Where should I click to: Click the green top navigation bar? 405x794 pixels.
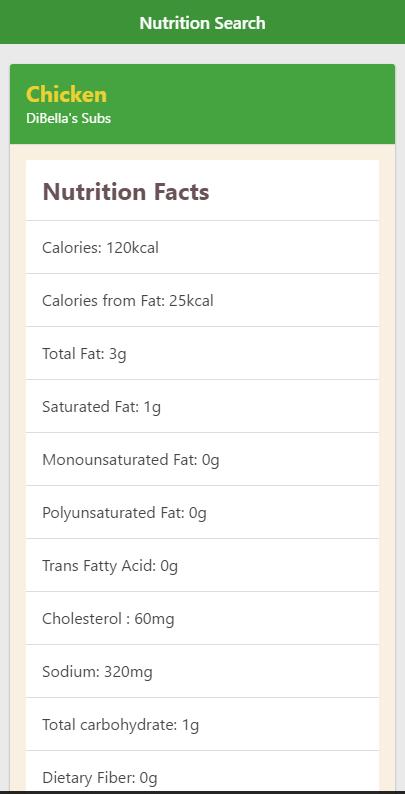(202, 22)
